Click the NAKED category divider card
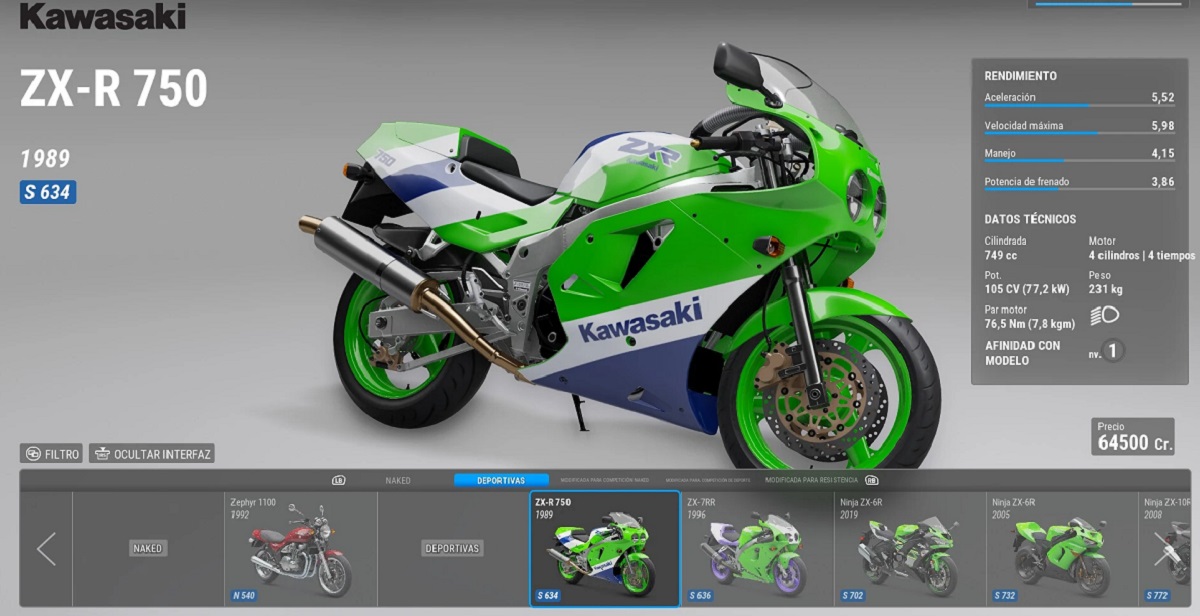The image size is (1200, 616). (148, 549)
